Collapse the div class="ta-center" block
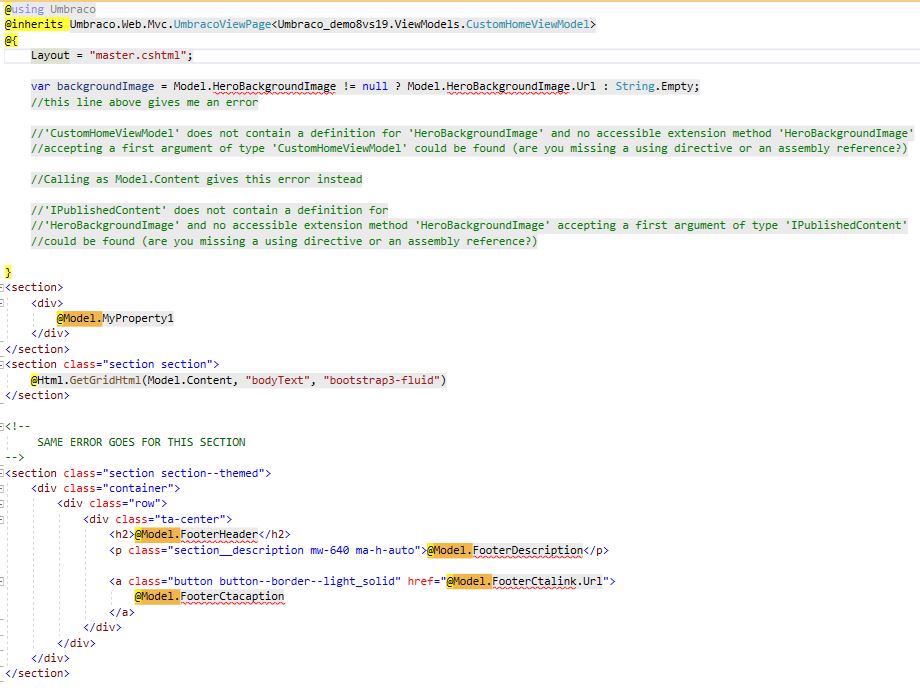 tap(3, 519)
